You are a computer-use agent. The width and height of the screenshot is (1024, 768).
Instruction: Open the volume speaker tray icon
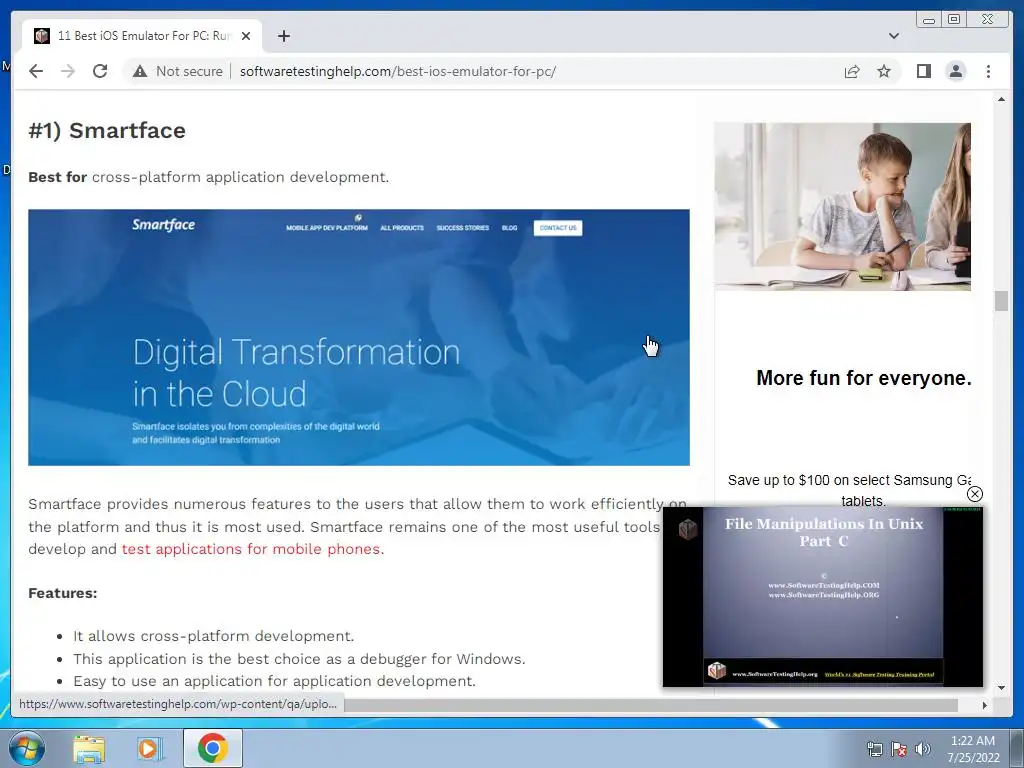point(923,749)
